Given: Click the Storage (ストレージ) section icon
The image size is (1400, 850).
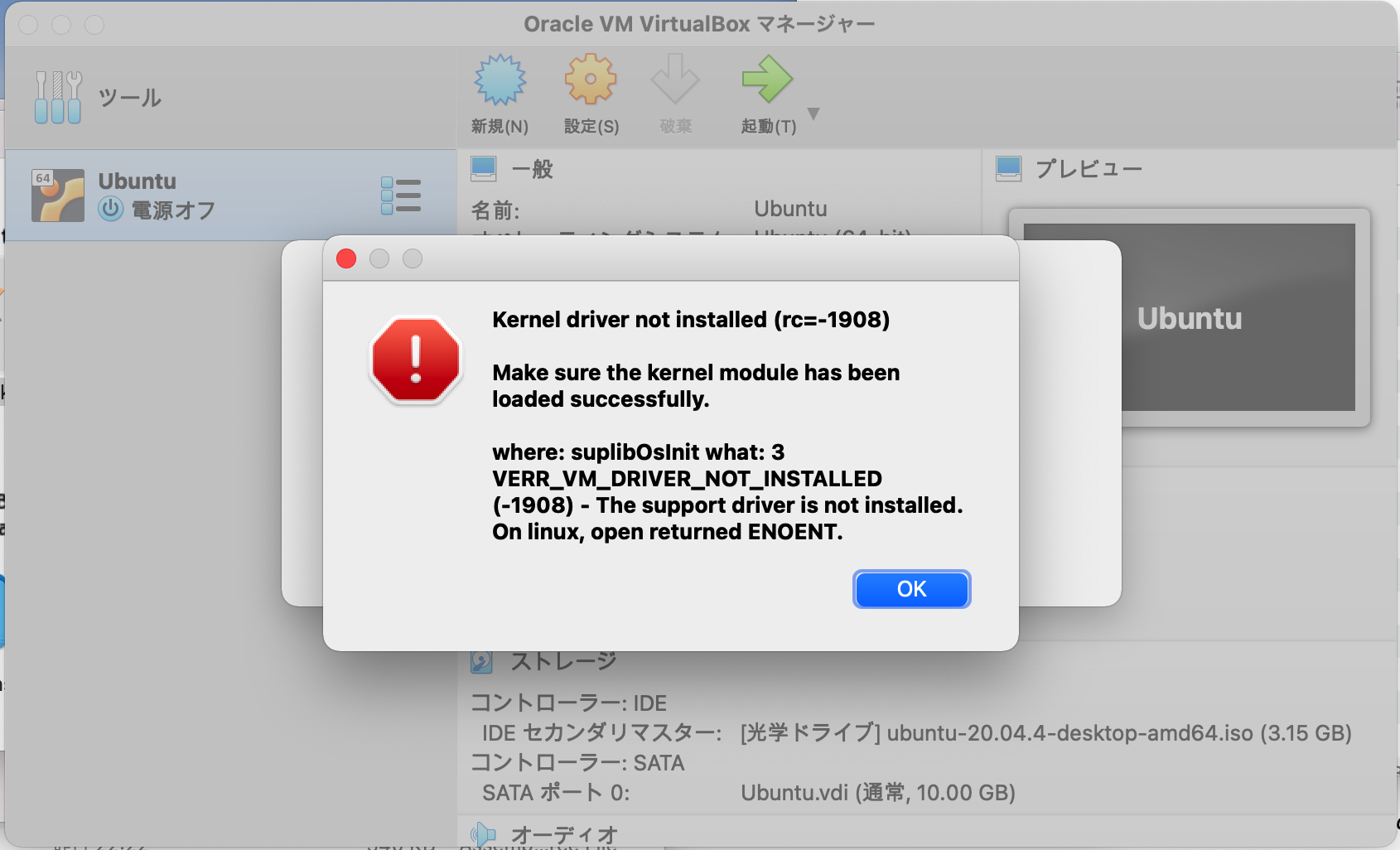Looking at the screenshot, I should (x=481, y=661).
